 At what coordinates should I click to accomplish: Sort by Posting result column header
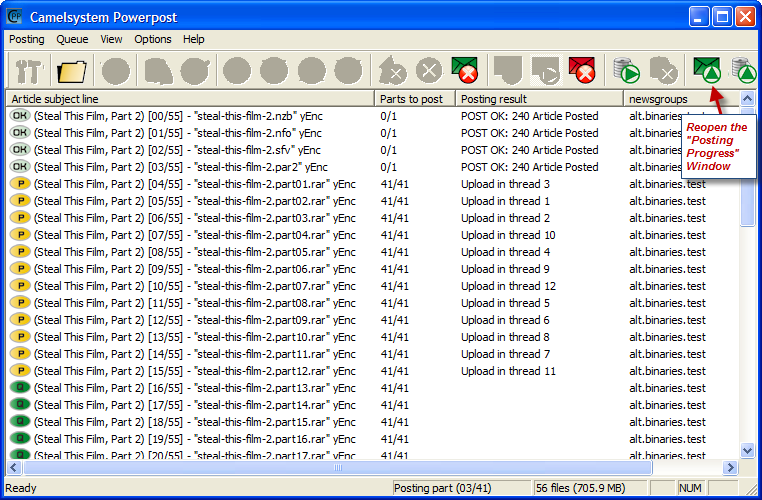tap(539, 99)
